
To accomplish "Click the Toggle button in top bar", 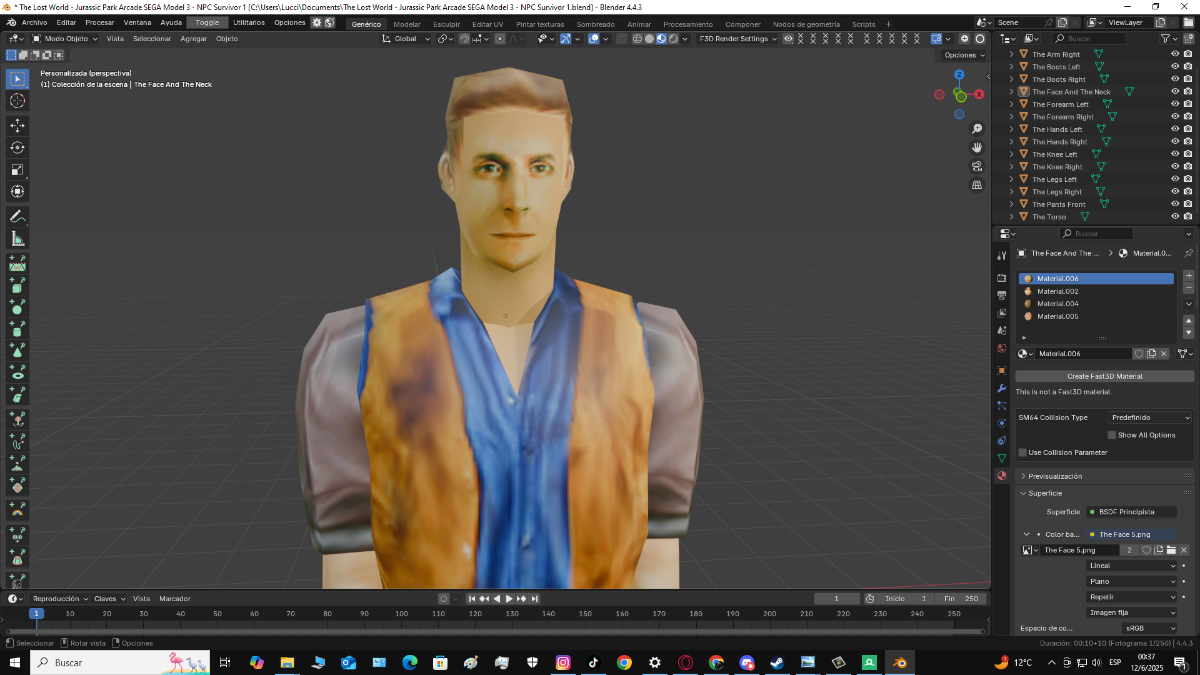I will 207,22.
